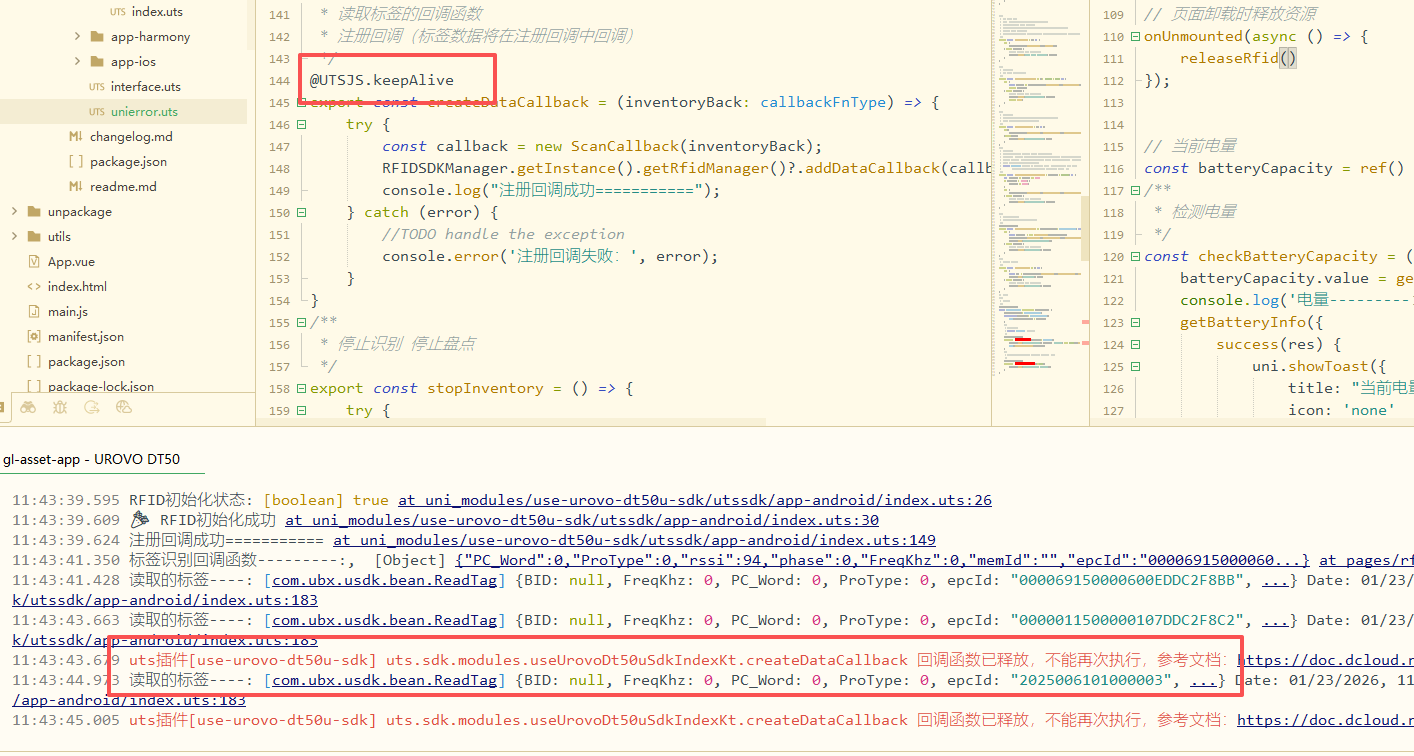The image size is (1414, 756).
Task: Expand the utils folder arrow
Action: coord(14,237)
